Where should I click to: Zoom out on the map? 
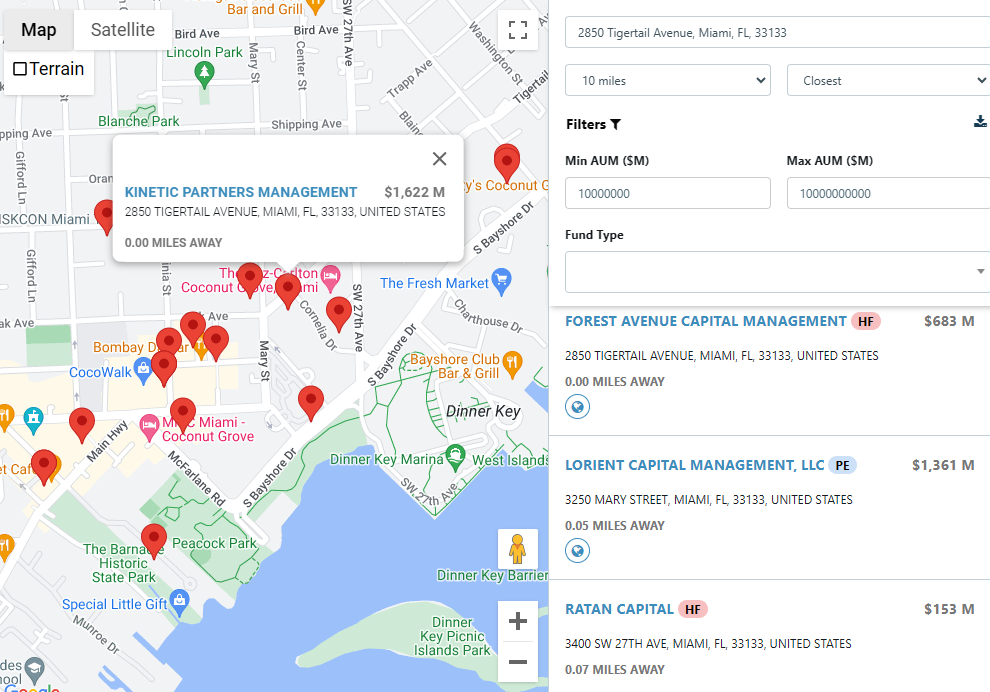(x=517, y=662)
